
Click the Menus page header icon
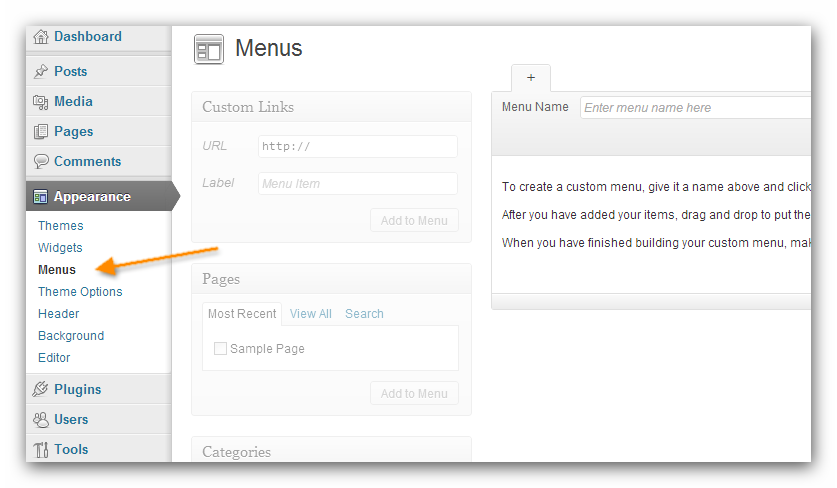(x=209, y=49)
